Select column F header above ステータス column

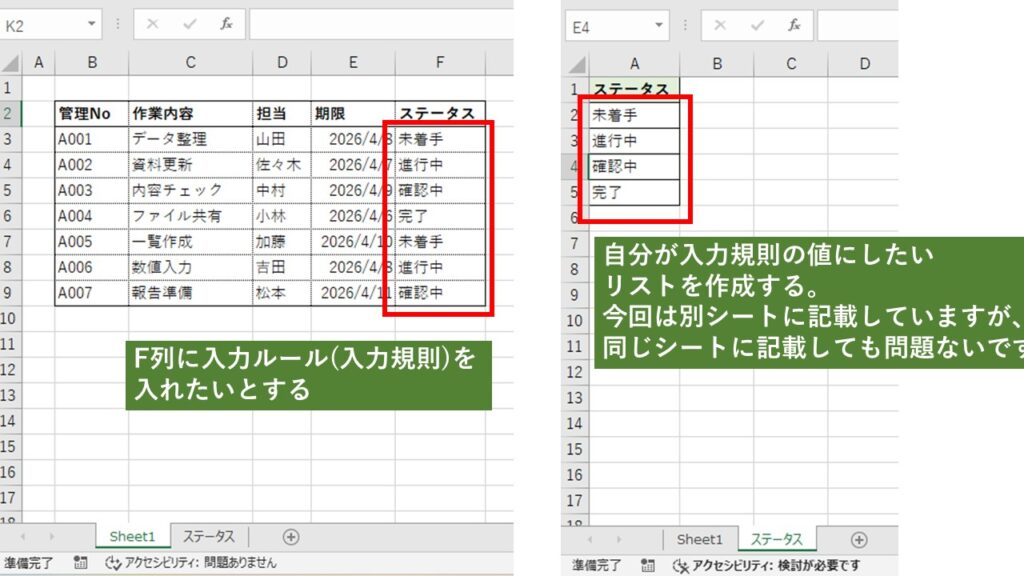440,63
